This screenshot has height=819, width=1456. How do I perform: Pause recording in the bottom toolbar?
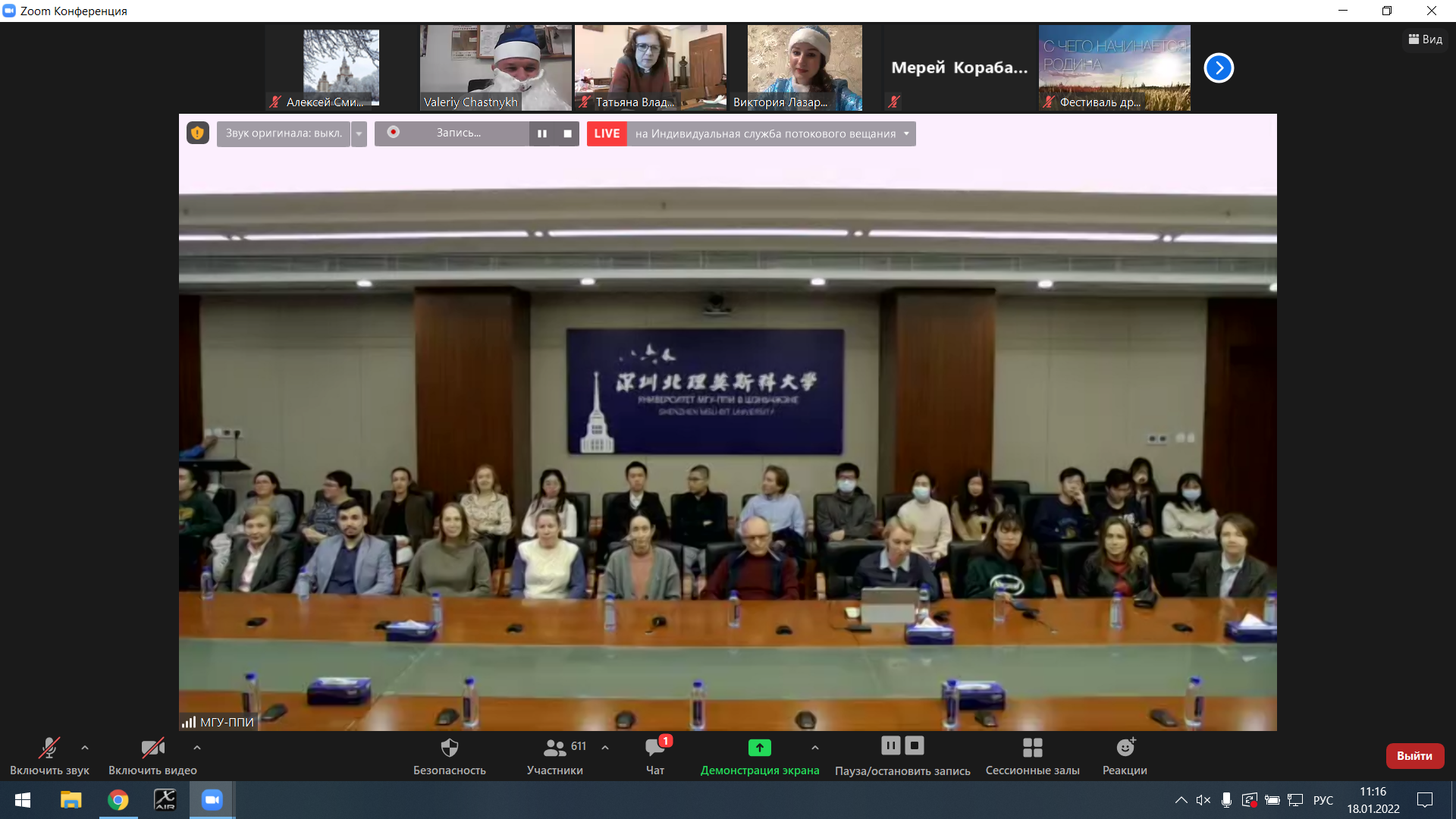tap(891, 745)
